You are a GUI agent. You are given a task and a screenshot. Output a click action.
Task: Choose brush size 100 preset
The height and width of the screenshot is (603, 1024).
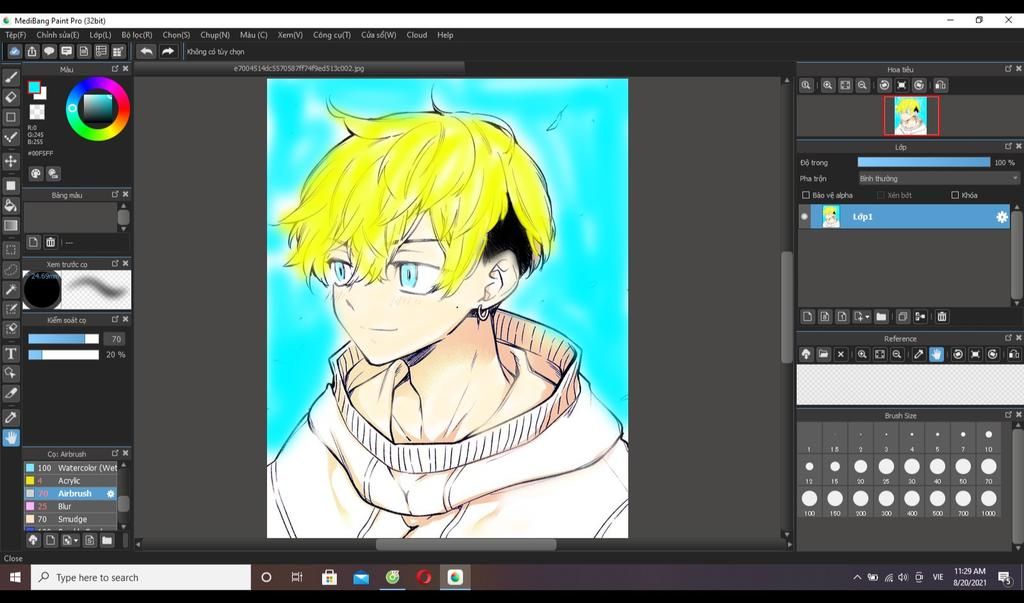[x=809, y=502]
